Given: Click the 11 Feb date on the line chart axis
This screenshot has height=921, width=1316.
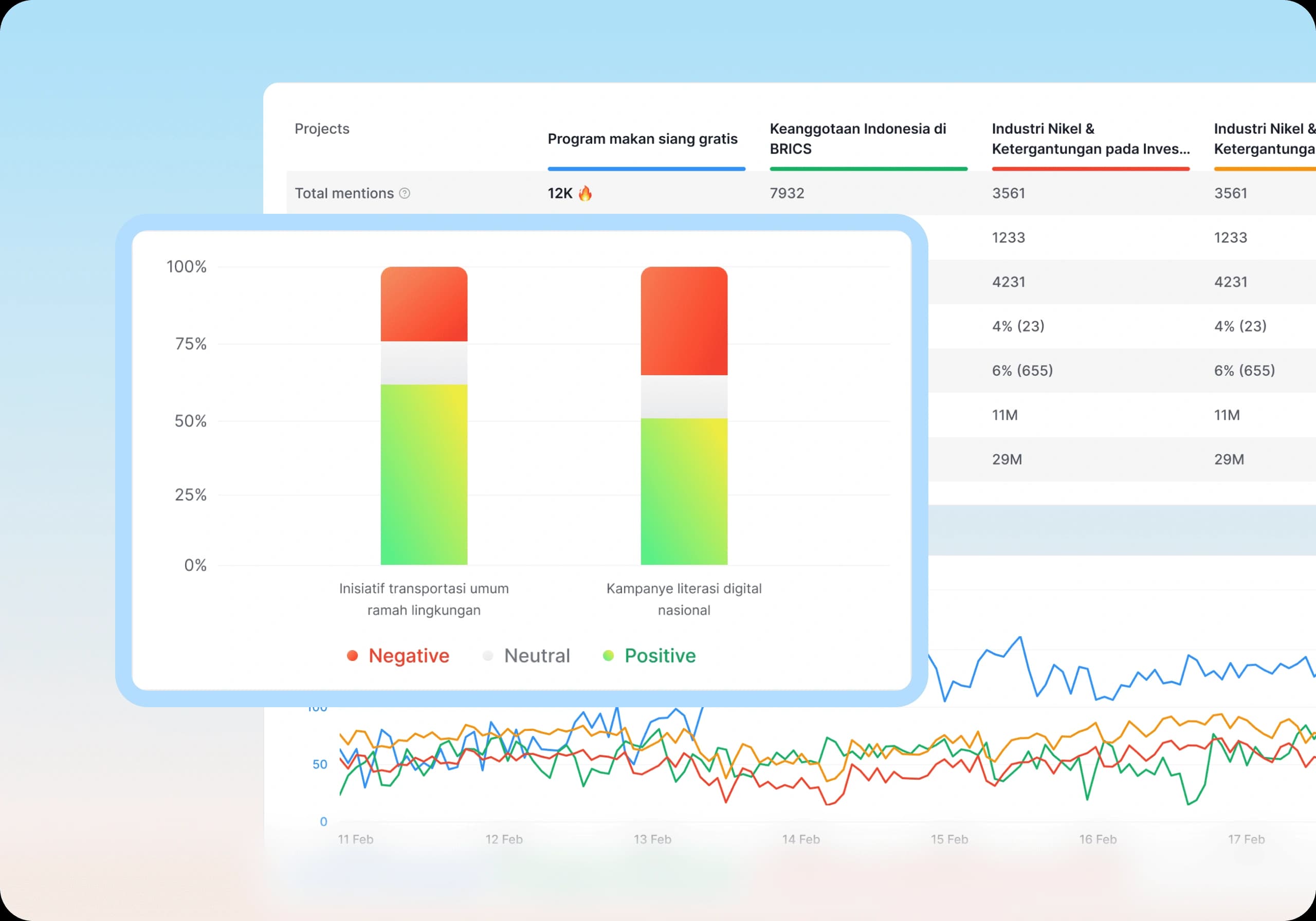Looking at the screenshot, I should (x=355, y=839).
